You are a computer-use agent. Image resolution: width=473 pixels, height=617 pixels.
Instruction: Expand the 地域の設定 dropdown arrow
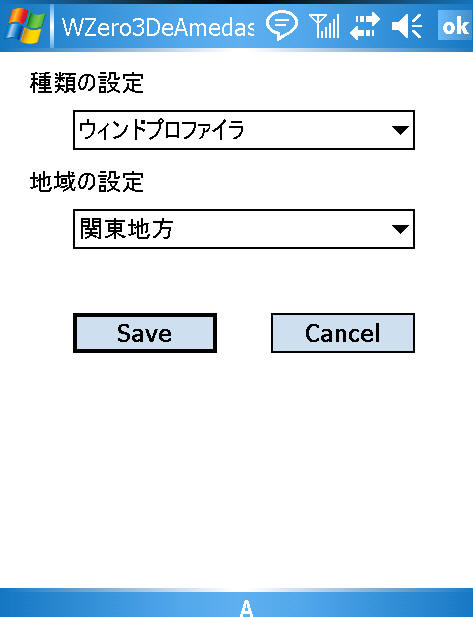pyautogui.click(x=400, y=229)
